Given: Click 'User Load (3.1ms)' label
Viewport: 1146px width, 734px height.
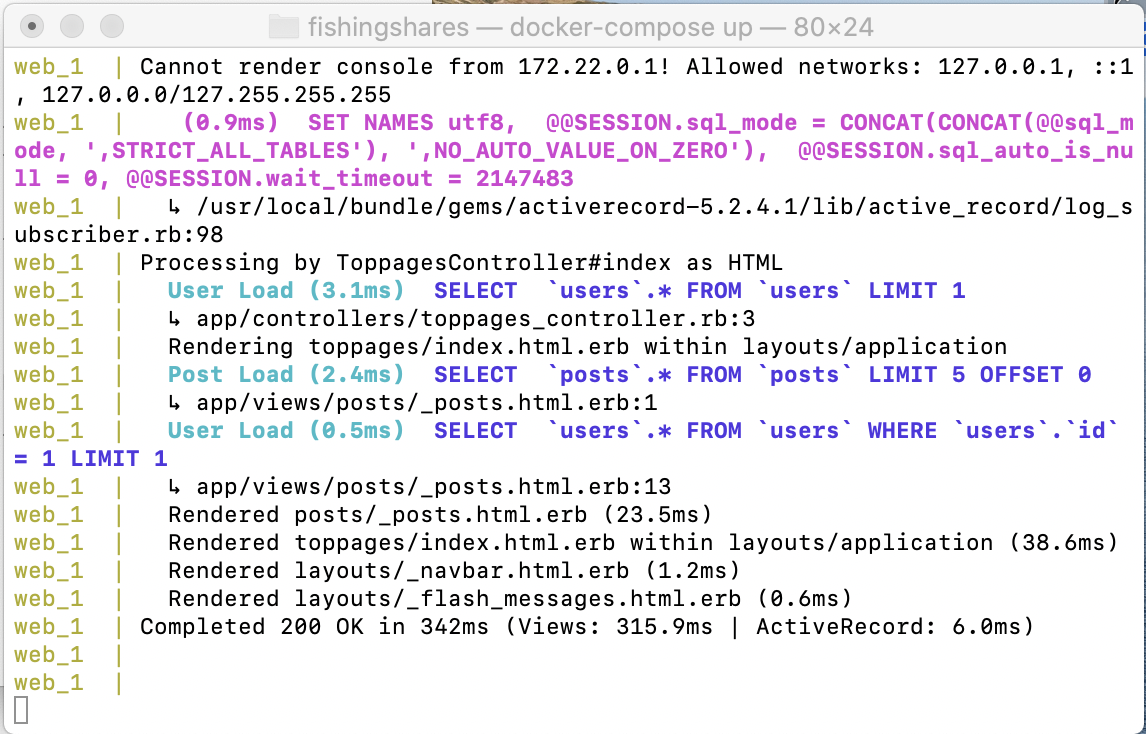Looking at the screenshot, I should click(286, 290).
